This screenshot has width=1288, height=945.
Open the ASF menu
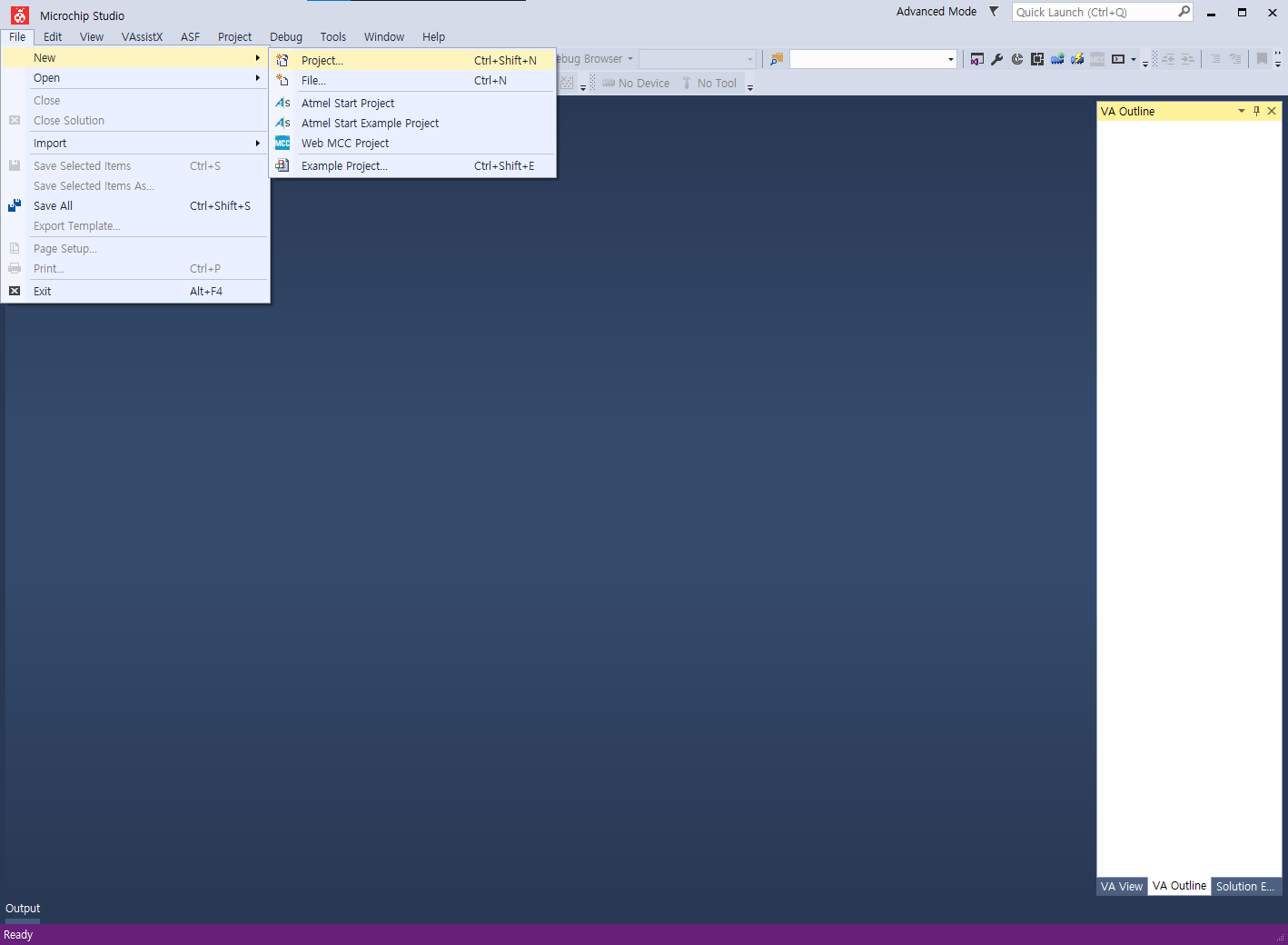click(x=190, y=36)
